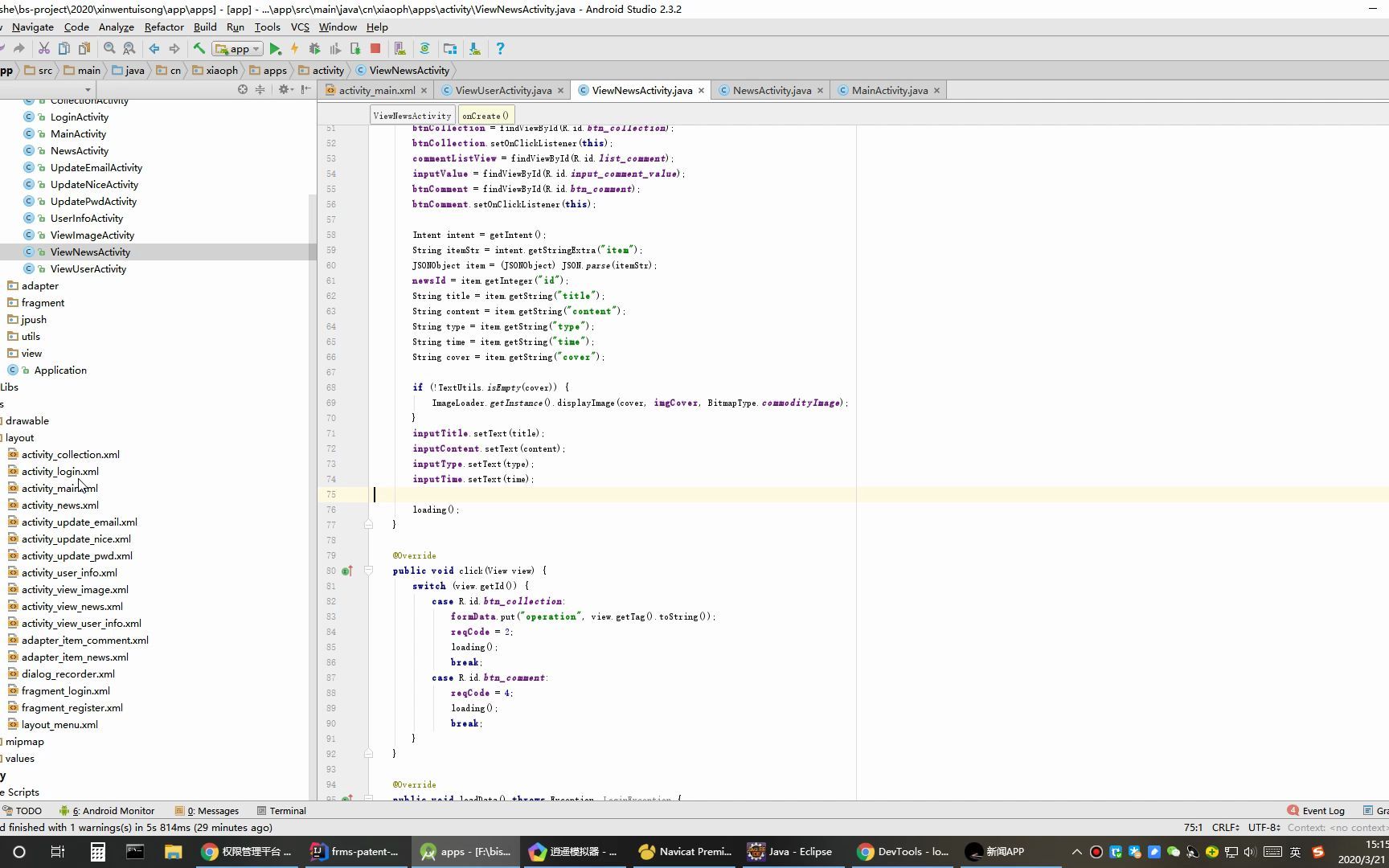The width and height of the screenshot is (1389, 868).
Task: Open the adapter package folder
Action: point(39,286)
